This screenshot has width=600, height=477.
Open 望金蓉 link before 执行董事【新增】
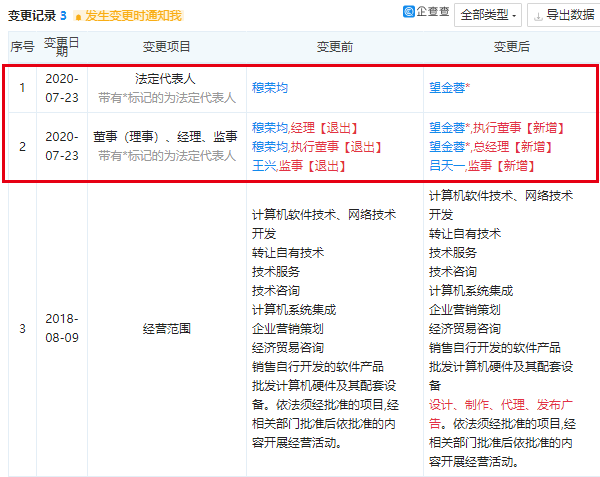(447, 128)
